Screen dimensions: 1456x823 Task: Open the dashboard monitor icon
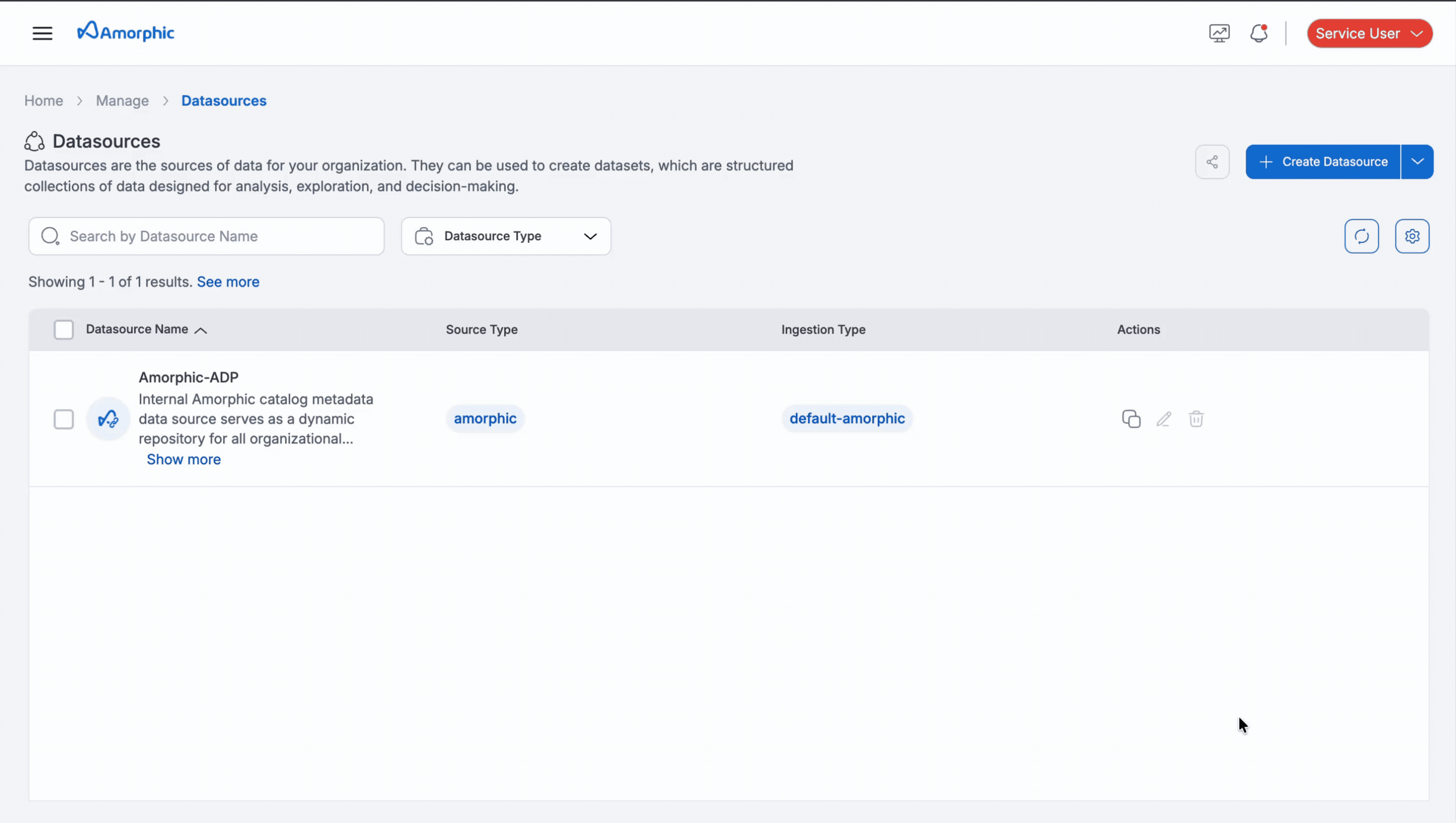1219,33
